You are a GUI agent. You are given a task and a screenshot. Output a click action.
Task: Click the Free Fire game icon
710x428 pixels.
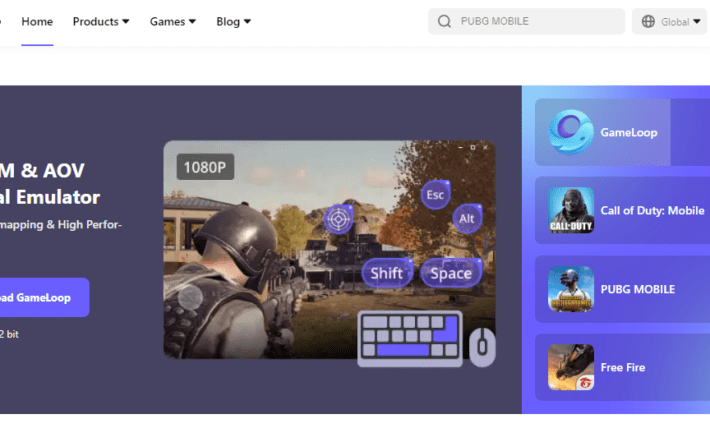pyautogui.click(x=571, y=367)
